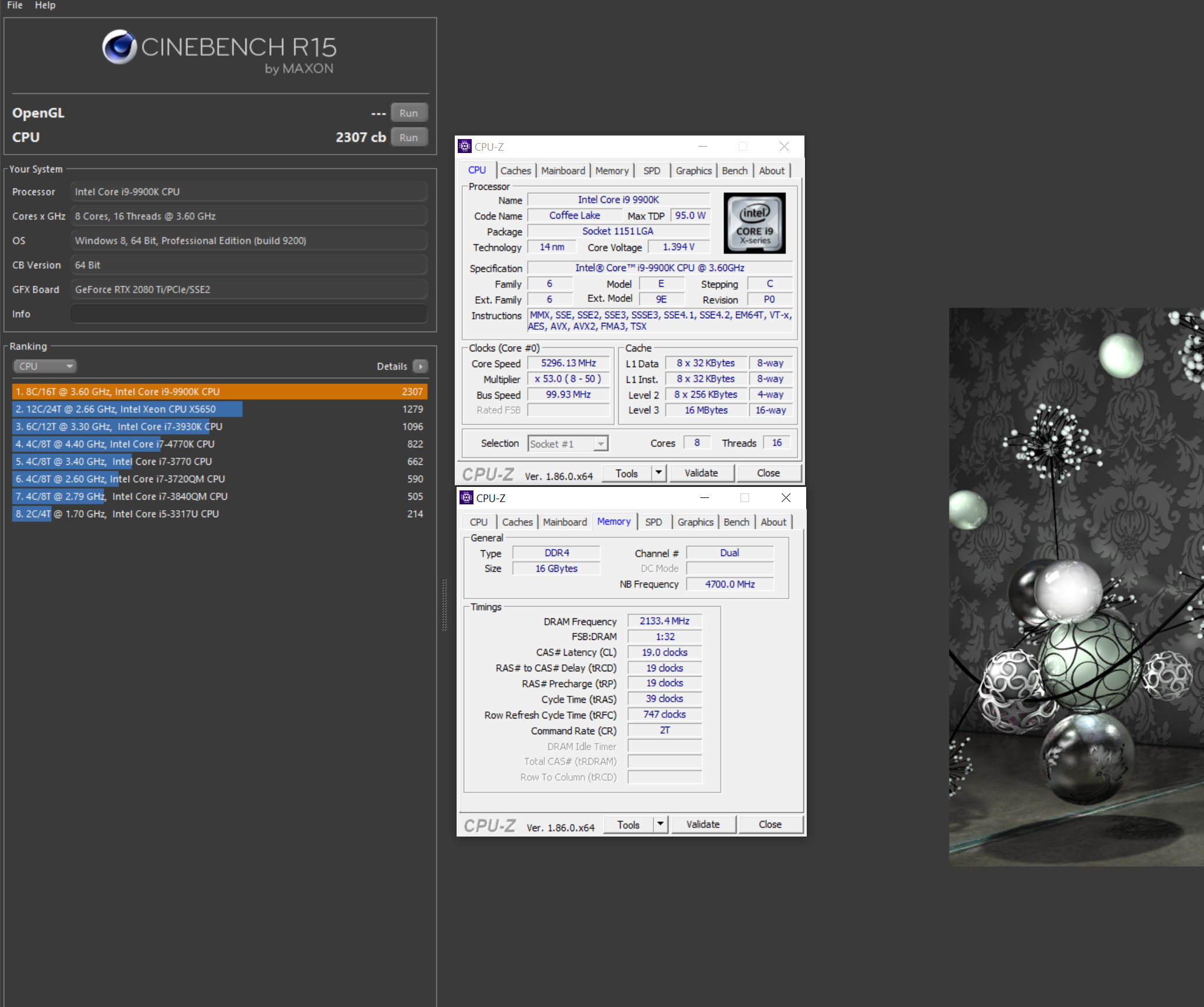Switch to Graphics tab in lower CPU-Z

[695, 522]
